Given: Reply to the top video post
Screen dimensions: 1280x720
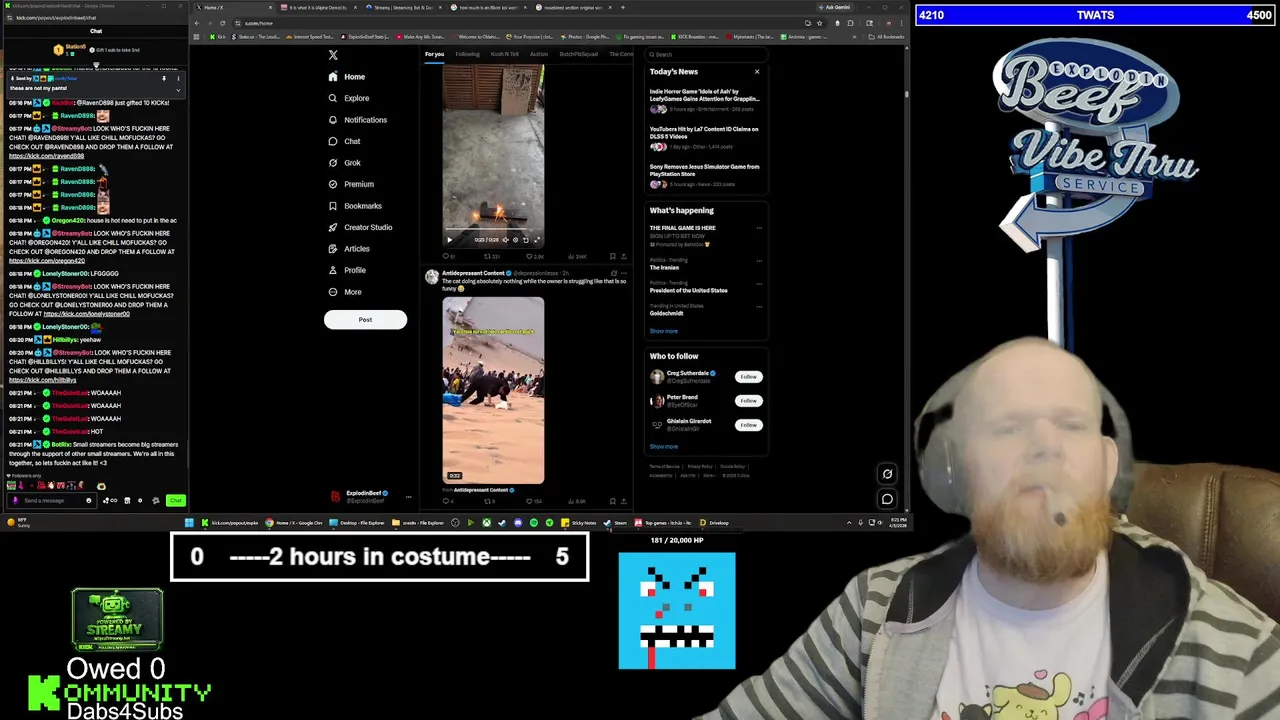Looking at the screenshot, I should click(446, 256).
